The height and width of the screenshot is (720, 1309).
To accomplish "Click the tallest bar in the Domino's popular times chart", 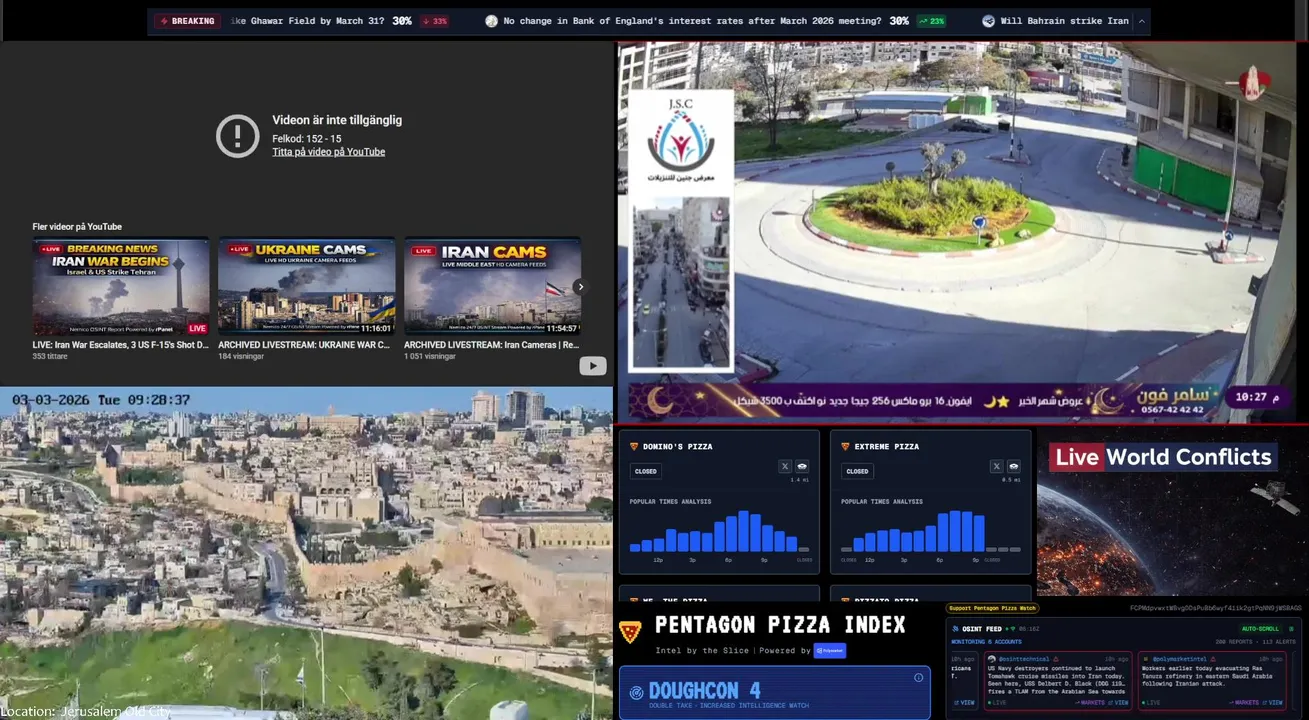I will [743, 531].
